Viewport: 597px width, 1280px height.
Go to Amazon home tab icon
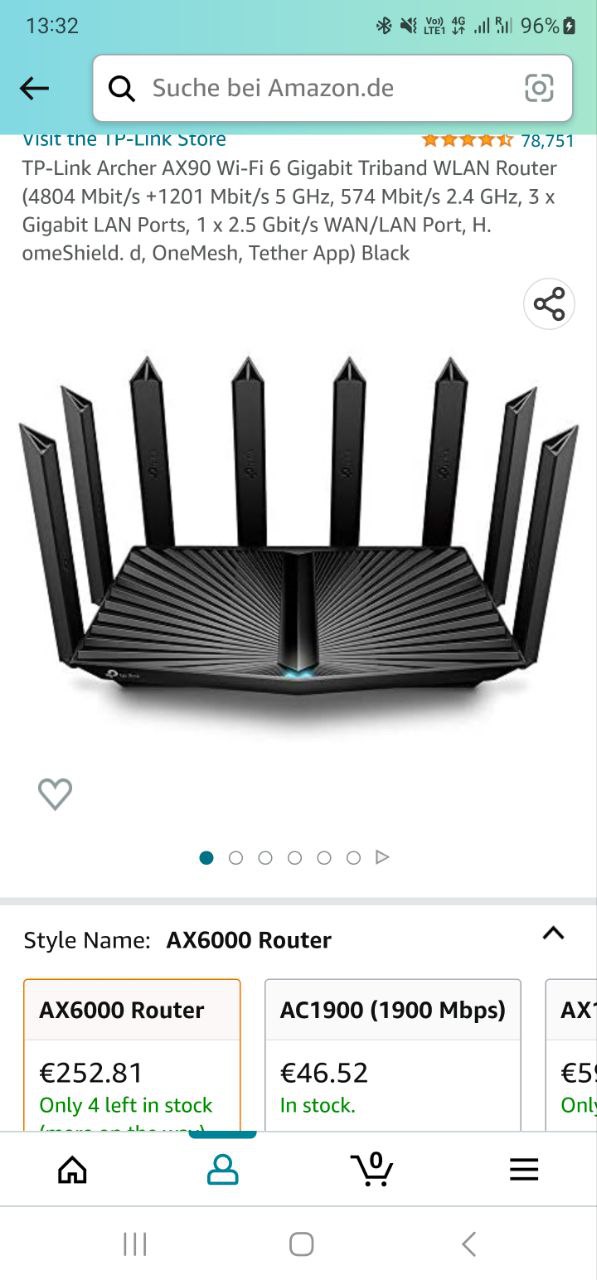(x=72, y=1169)
